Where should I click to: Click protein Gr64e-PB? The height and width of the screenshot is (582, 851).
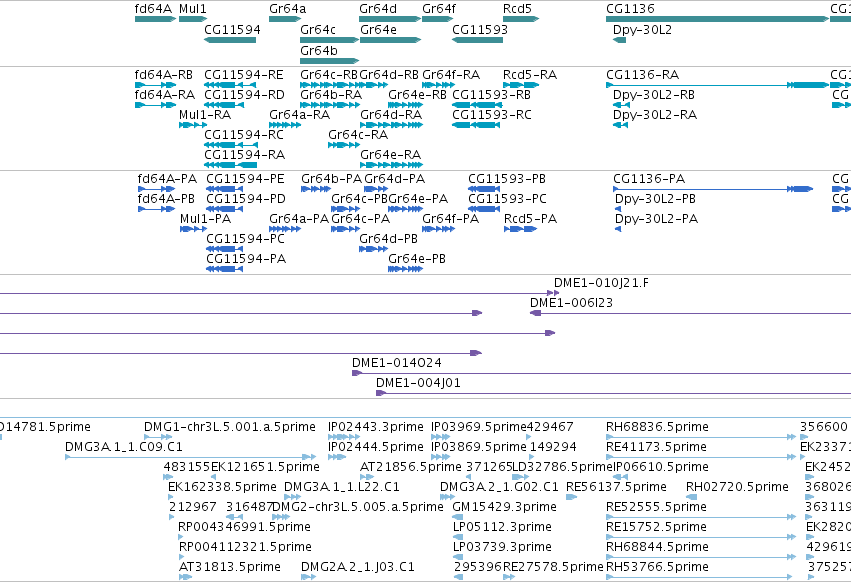pyautogui.click(x=405, y=269)
